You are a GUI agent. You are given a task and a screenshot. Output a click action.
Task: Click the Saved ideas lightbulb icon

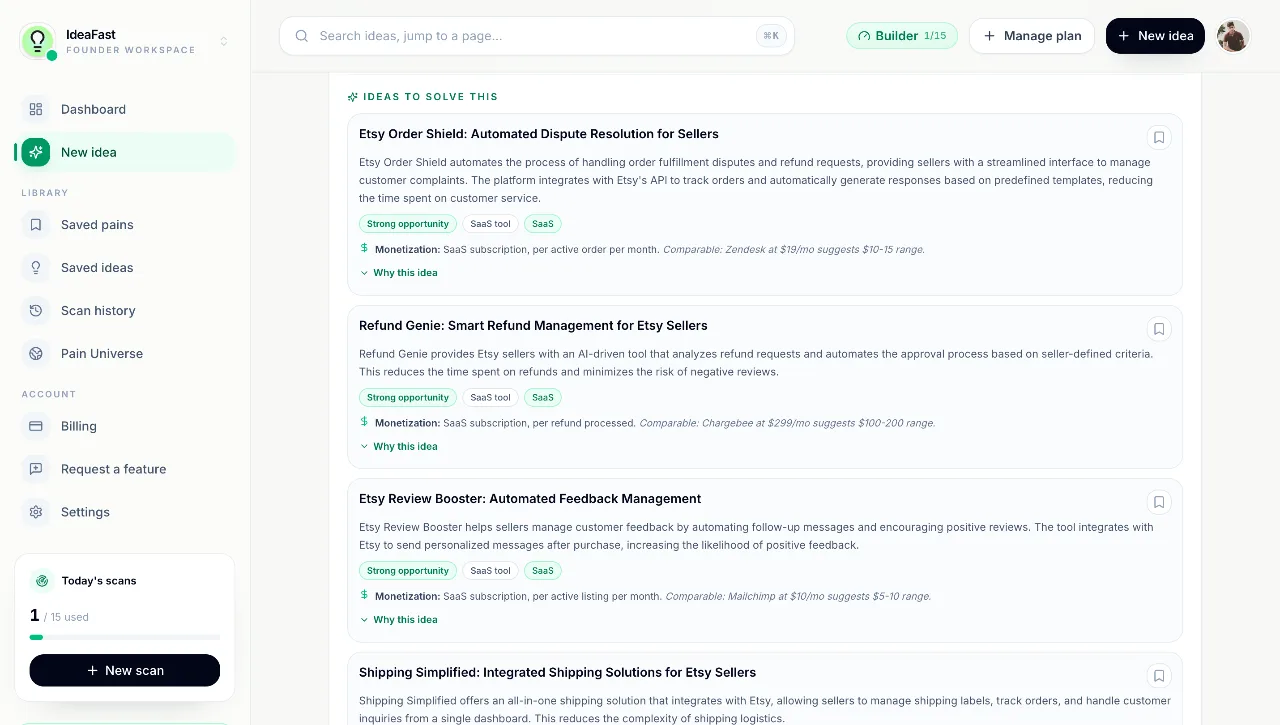36,268
